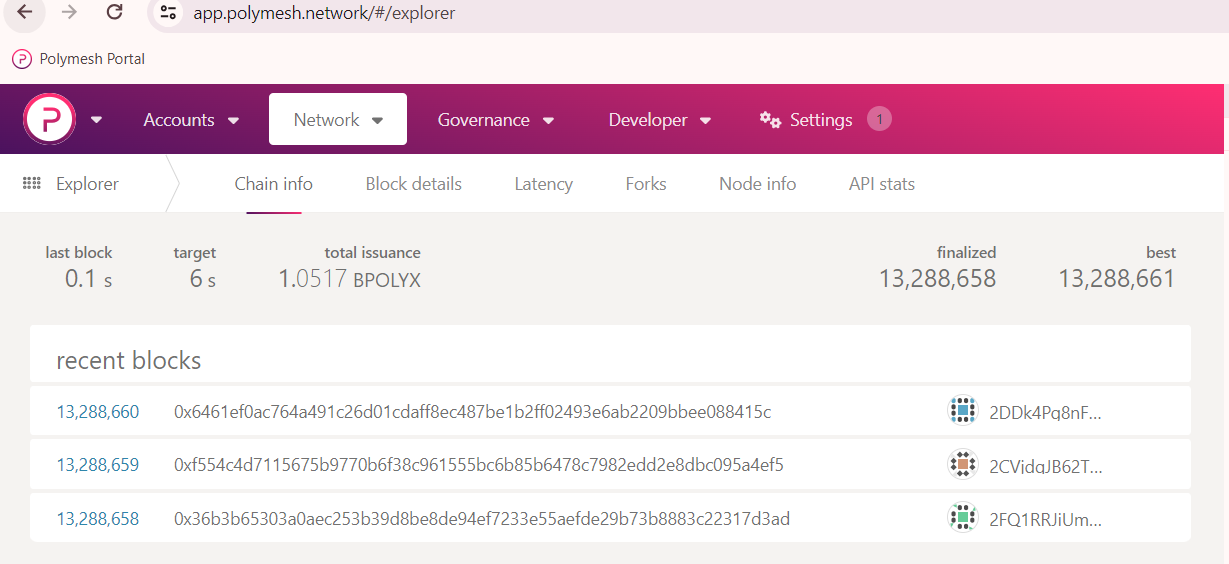Click identicon for validator 2FQ1RRJiUm
This screenshot has width=1229, height=564.
[962, 517]
